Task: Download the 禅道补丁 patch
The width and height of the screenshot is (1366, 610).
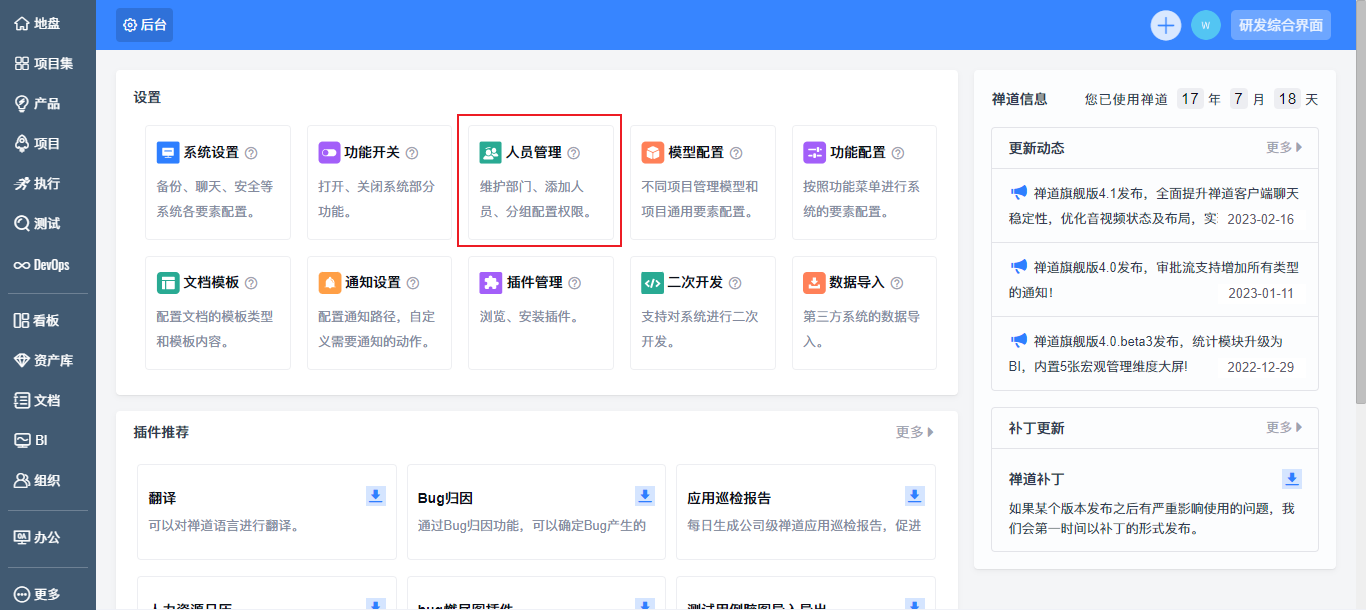Action: point(1292,479)
